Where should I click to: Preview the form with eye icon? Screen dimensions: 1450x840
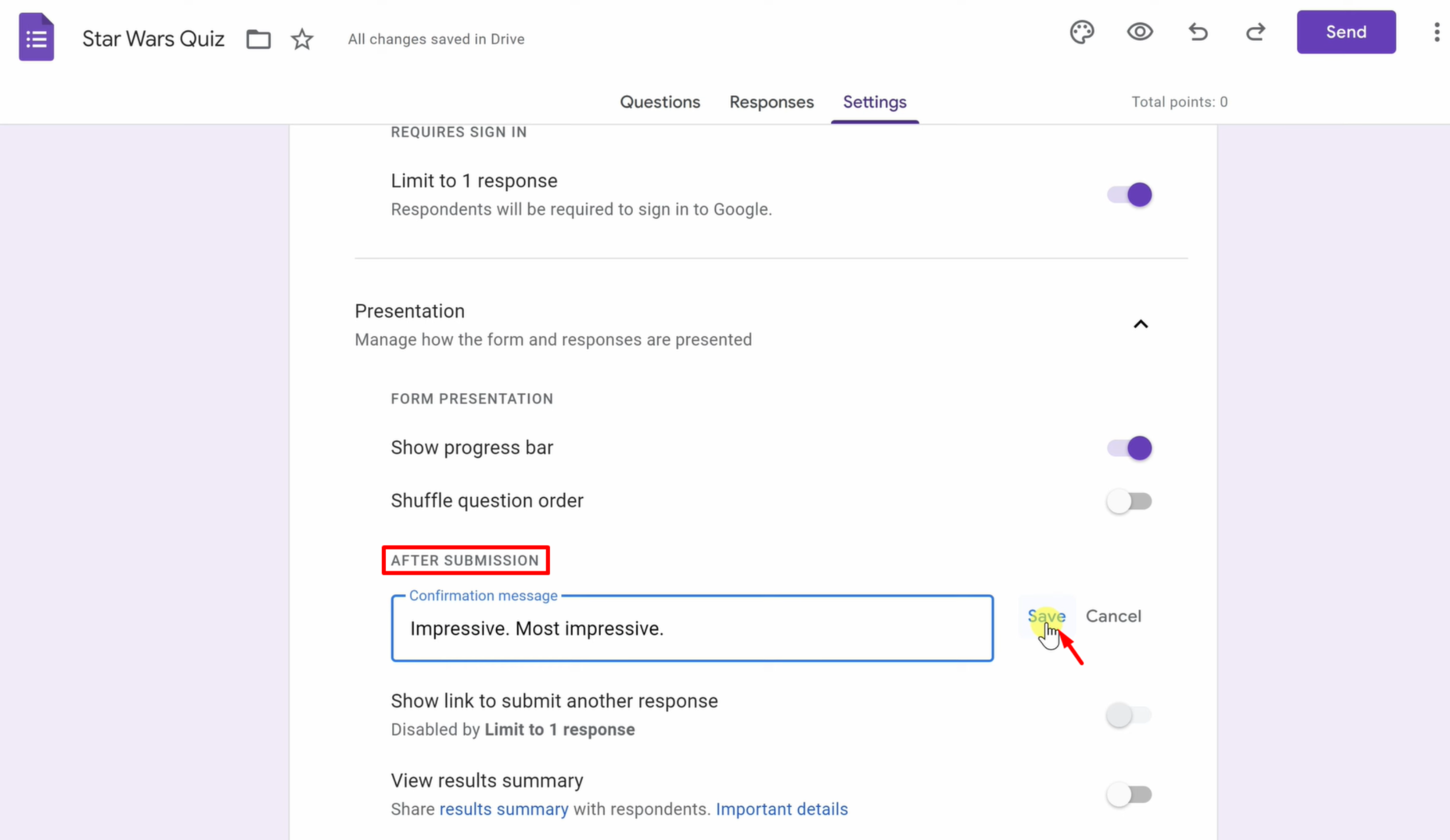click(x=1140, y=32)
